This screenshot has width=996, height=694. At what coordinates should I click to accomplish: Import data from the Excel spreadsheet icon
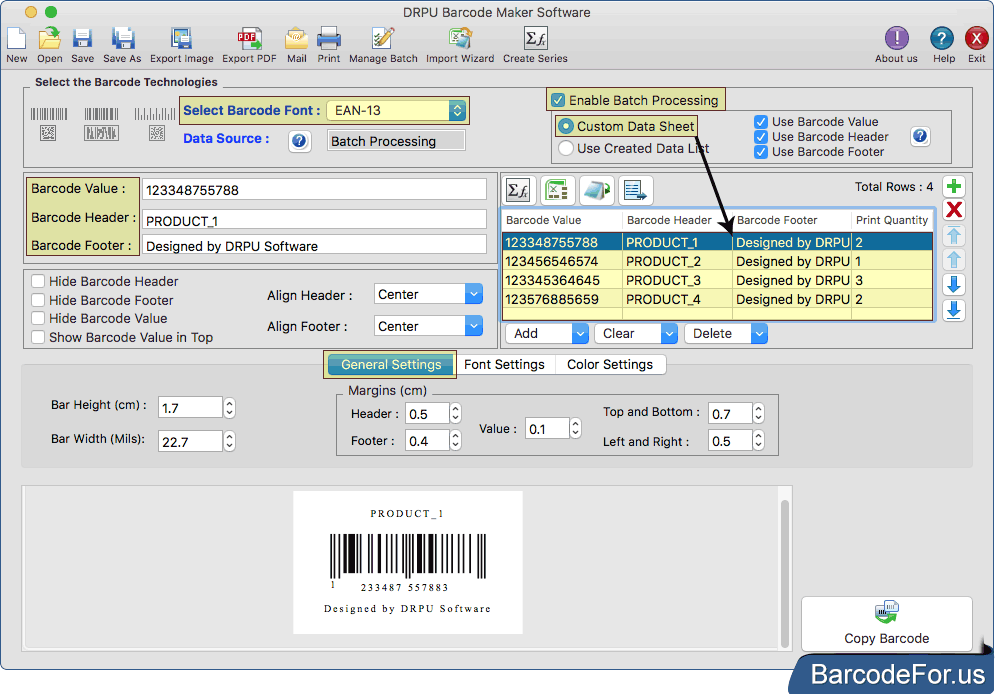[557, 190]
